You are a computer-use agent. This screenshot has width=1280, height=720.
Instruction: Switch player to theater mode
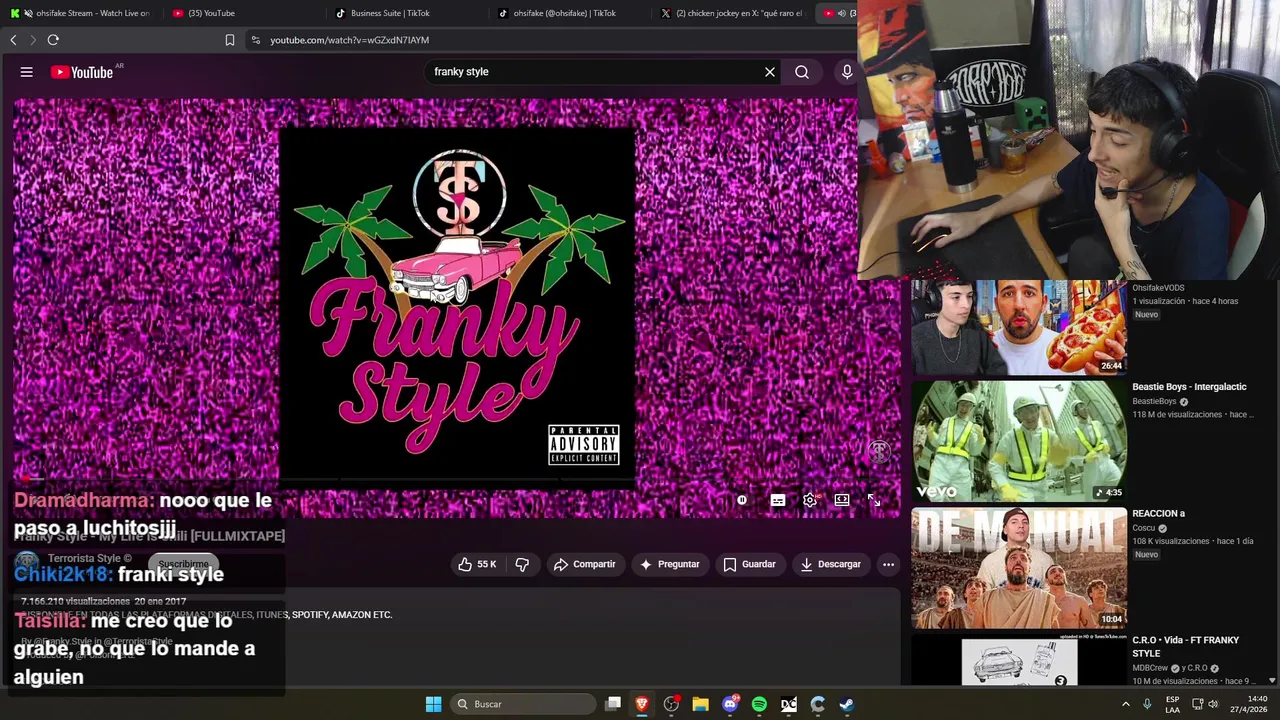(842, 500)
